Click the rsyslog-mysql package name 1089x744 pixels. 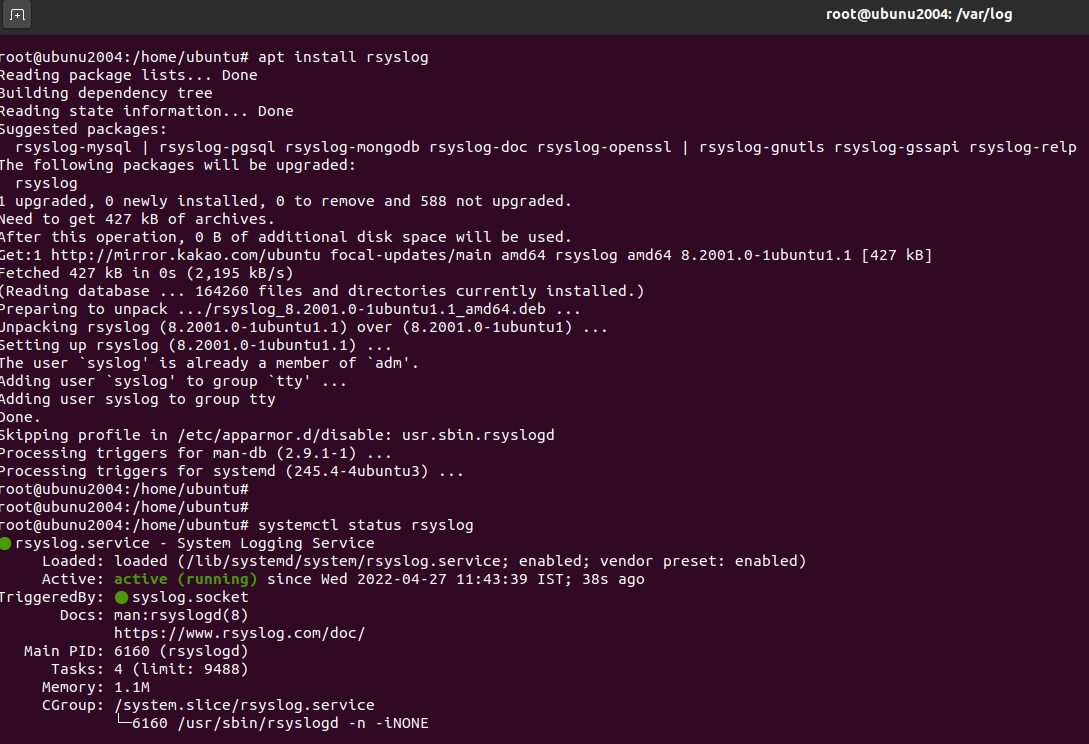click(73, 147)
